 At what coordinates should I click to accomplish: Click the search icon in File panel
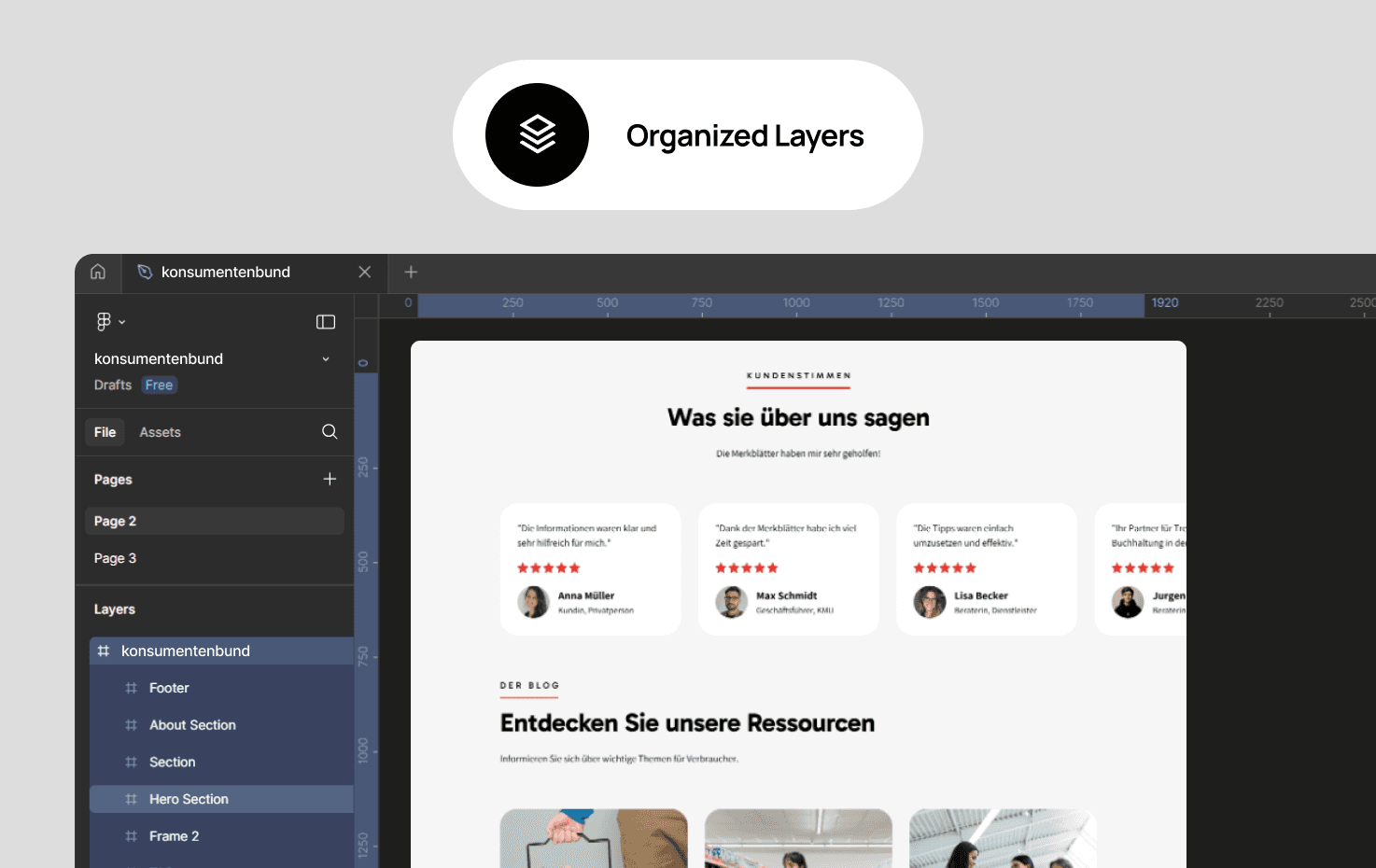pos(330,431)
